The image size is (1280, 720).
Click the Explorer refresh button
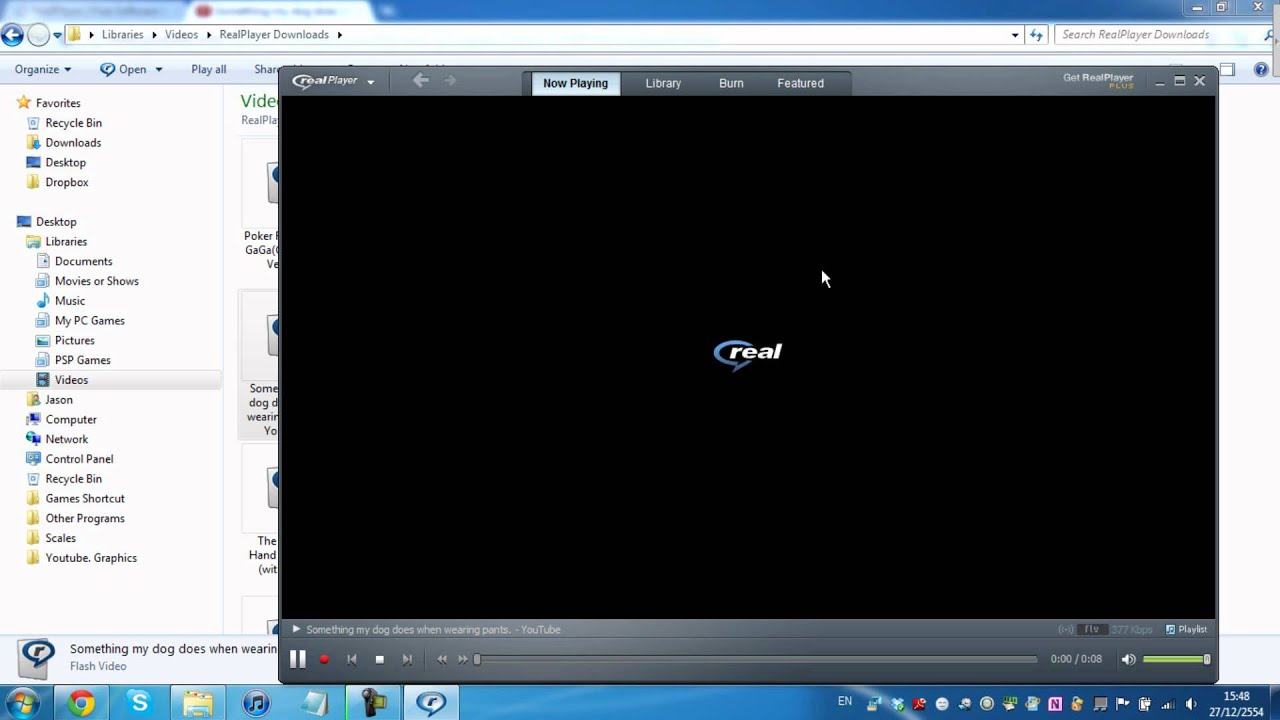tap(1036, 35)
